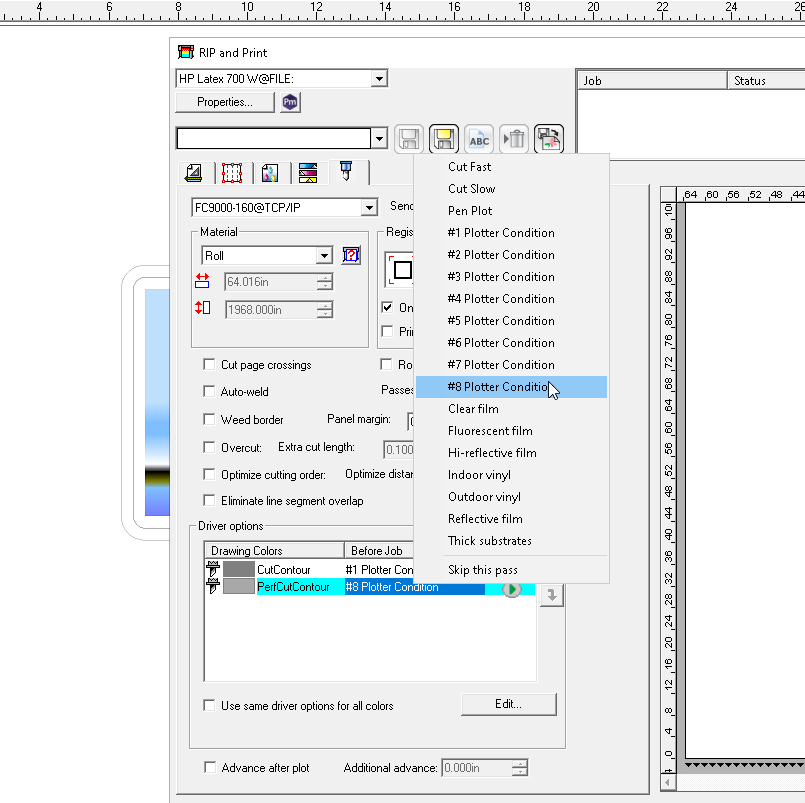Viewport: 805px width, 803px height.
Task: Click the Production Manager icon
Action: tap(290, 102)
